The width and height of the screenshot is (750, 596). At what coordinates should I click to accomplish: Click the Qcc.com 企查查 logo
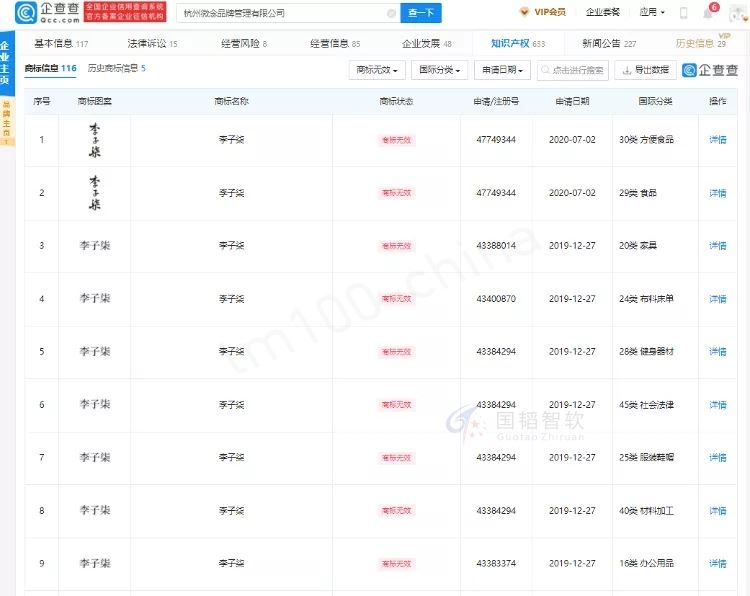coord(47,12)
